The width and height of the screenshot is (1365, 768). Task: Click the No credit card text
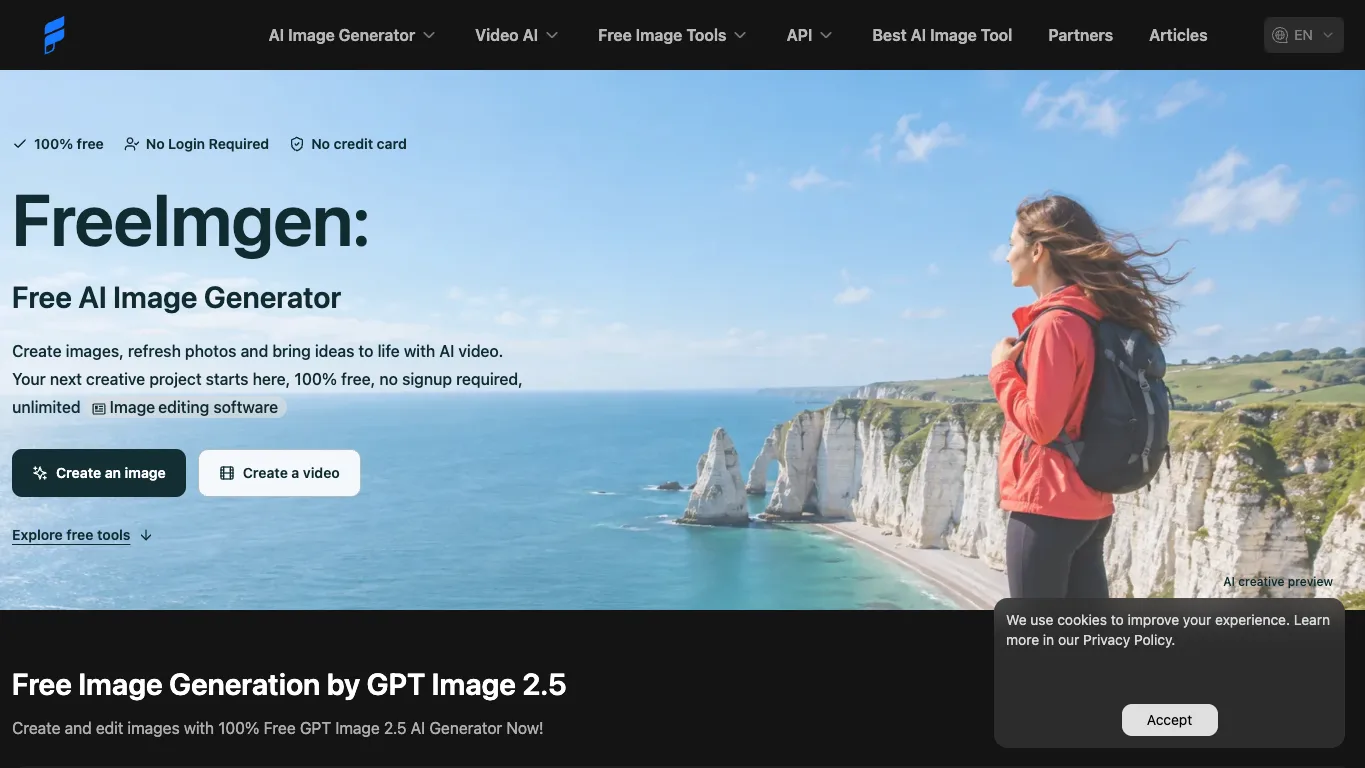(359, 144)
